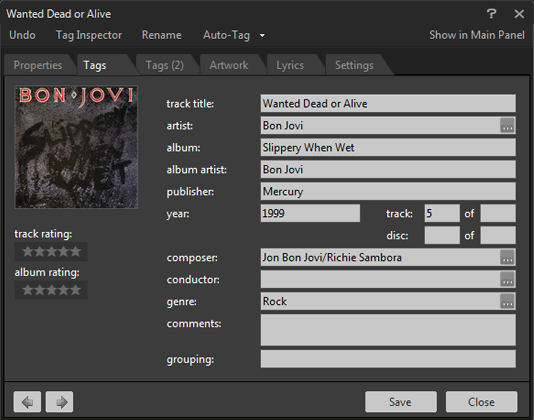The image size is (534, 420).
Task: Edit the album field Slippery When Wet
Action: point(388,147)
